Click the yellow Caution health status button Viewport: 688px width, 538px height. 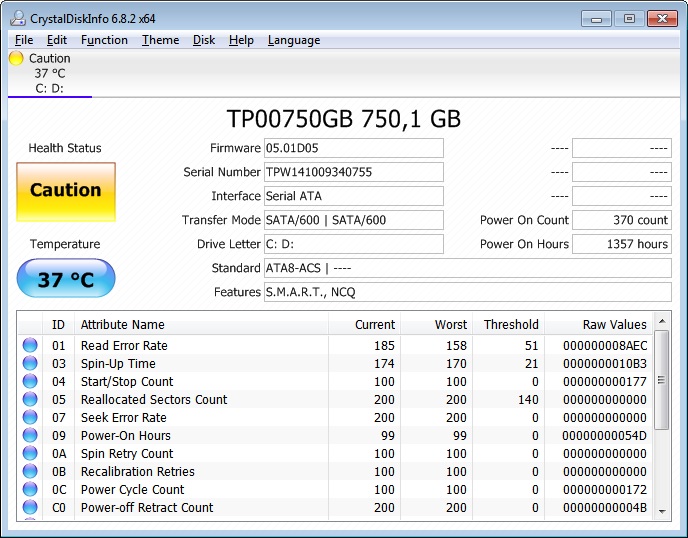pyautogui.click(x=66, y=192)
